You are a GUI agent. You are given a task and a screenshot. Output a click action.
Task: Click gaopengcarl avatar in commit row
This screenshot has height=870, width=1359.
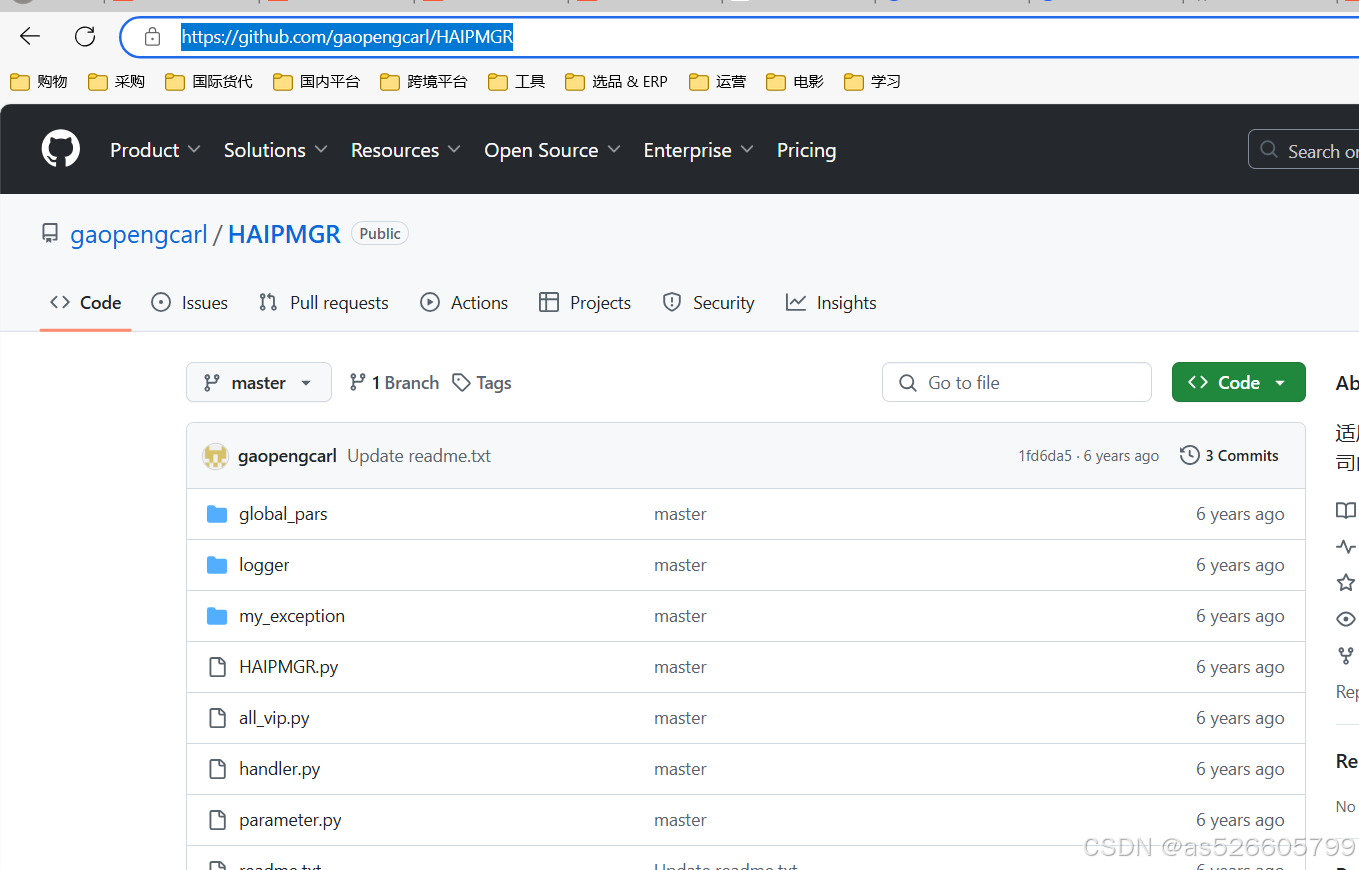click(x=215, y=456)
